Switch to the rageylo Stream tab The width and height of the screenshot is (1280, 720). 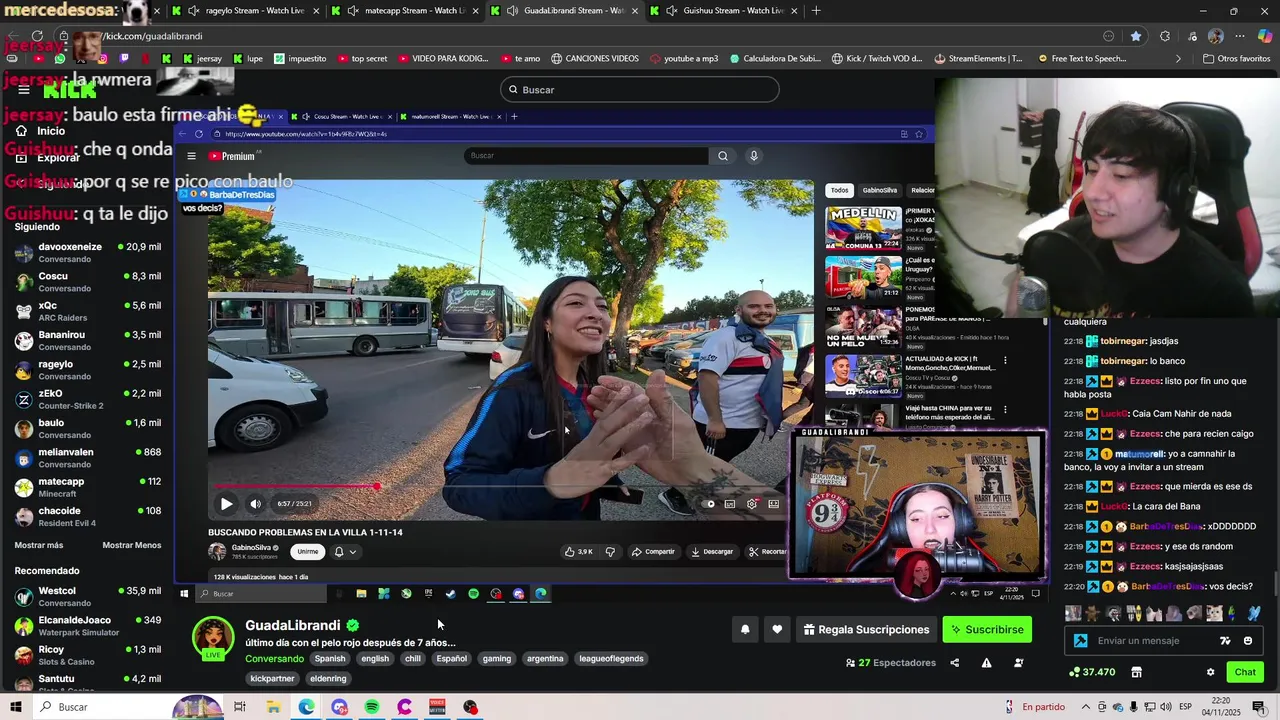(x=245, y=11)
